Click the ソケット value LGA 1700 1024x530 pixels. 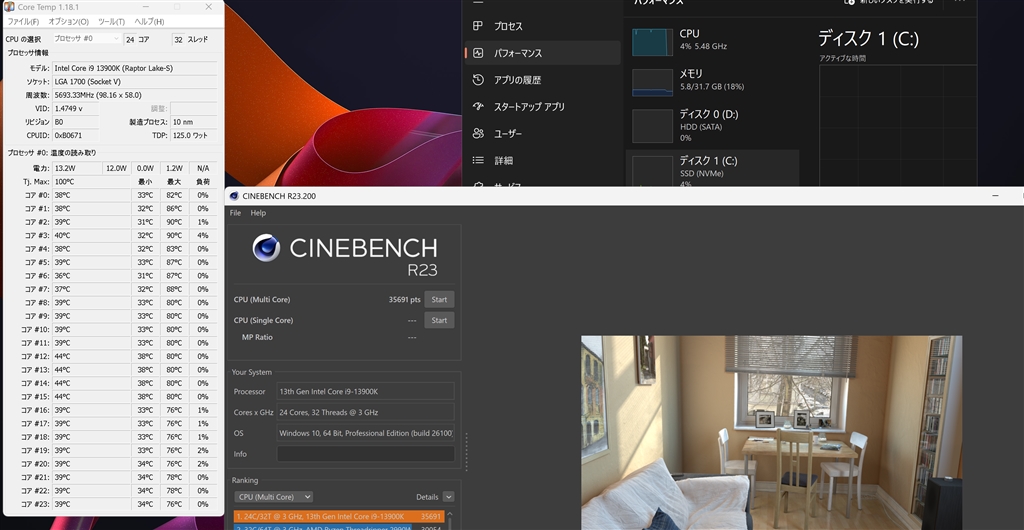pos(135,82)
